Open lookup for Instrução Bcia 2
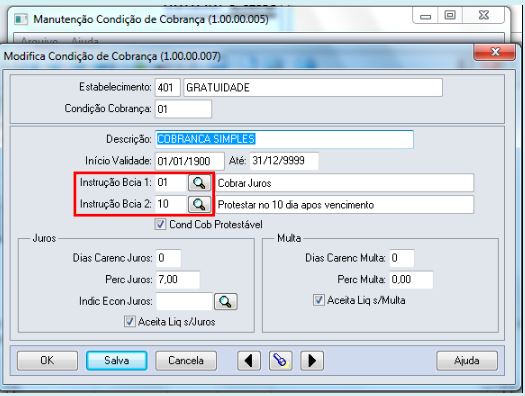The height and width of the screenshot is (396, 525). [x=199, y=204]
